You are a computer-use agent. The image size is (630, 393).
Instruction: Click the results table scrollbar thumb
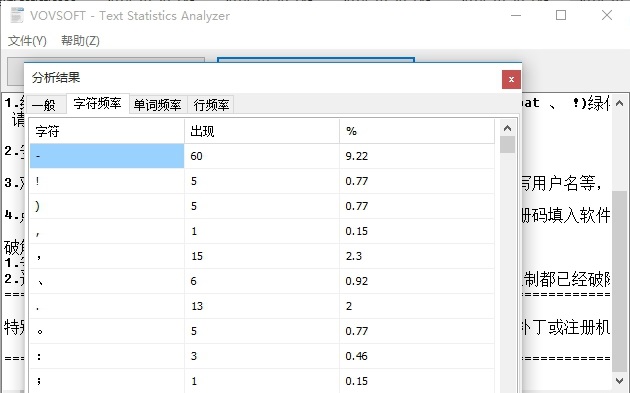(x=507, y=145)
